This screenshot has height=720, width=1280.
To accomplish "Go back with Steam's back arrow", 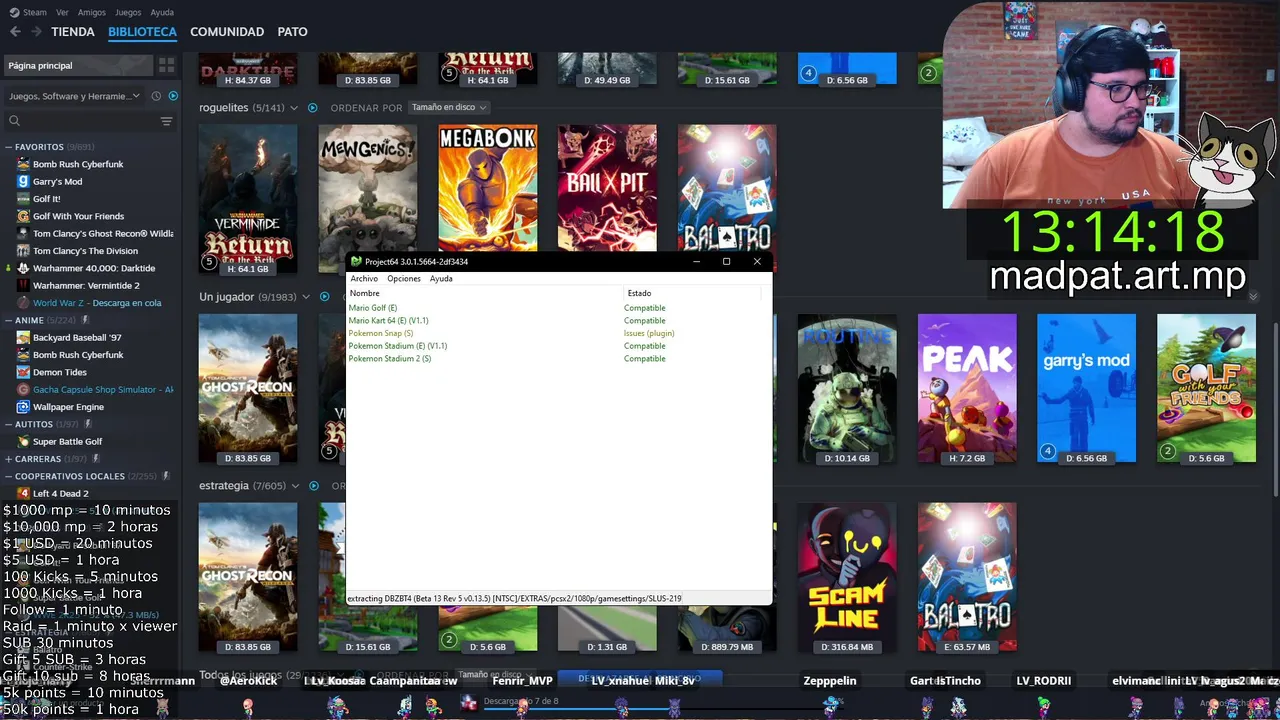I will [15, 32].
